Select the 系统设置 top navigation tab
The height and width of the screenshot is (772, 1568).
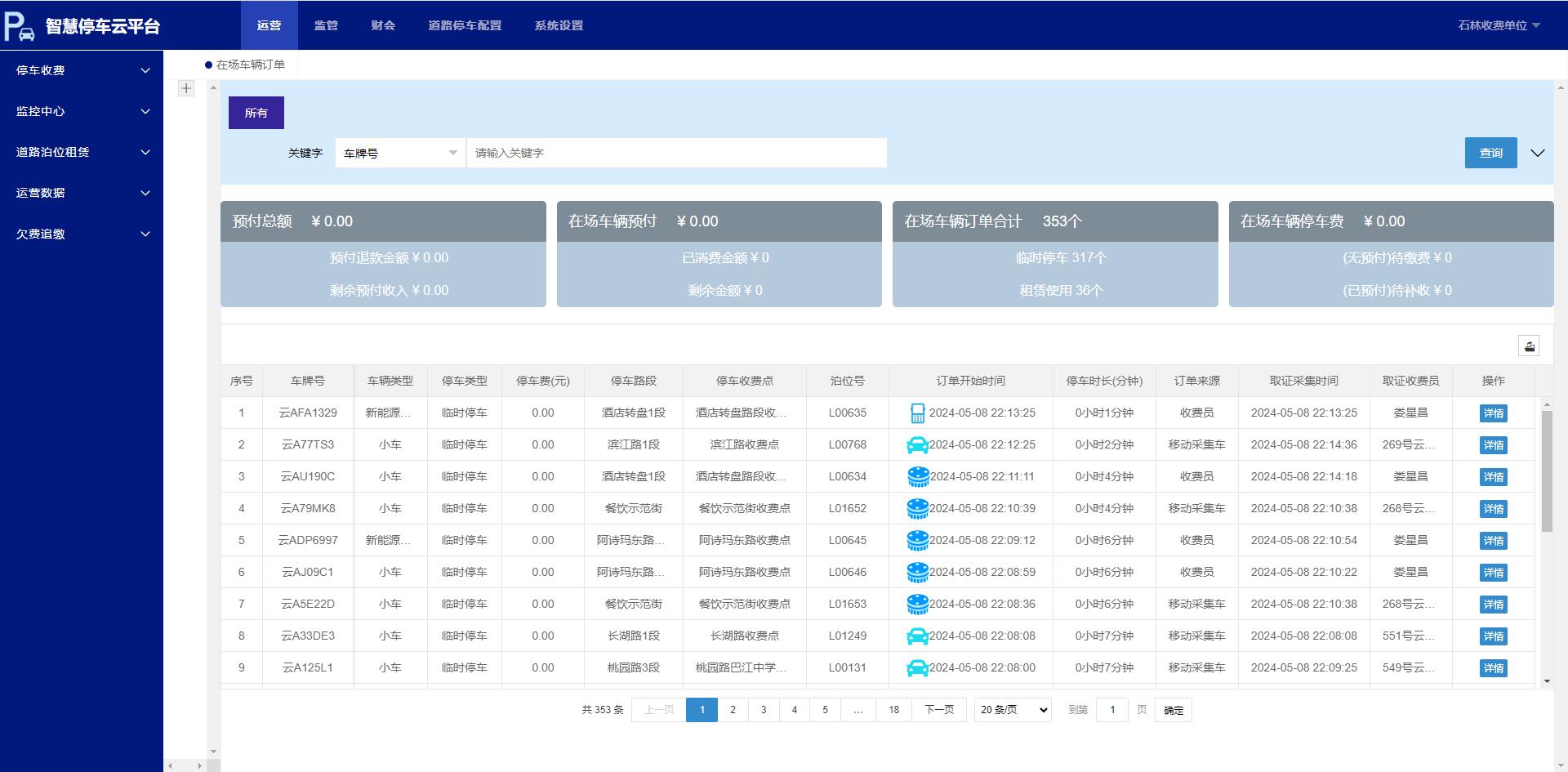[559, 25]
